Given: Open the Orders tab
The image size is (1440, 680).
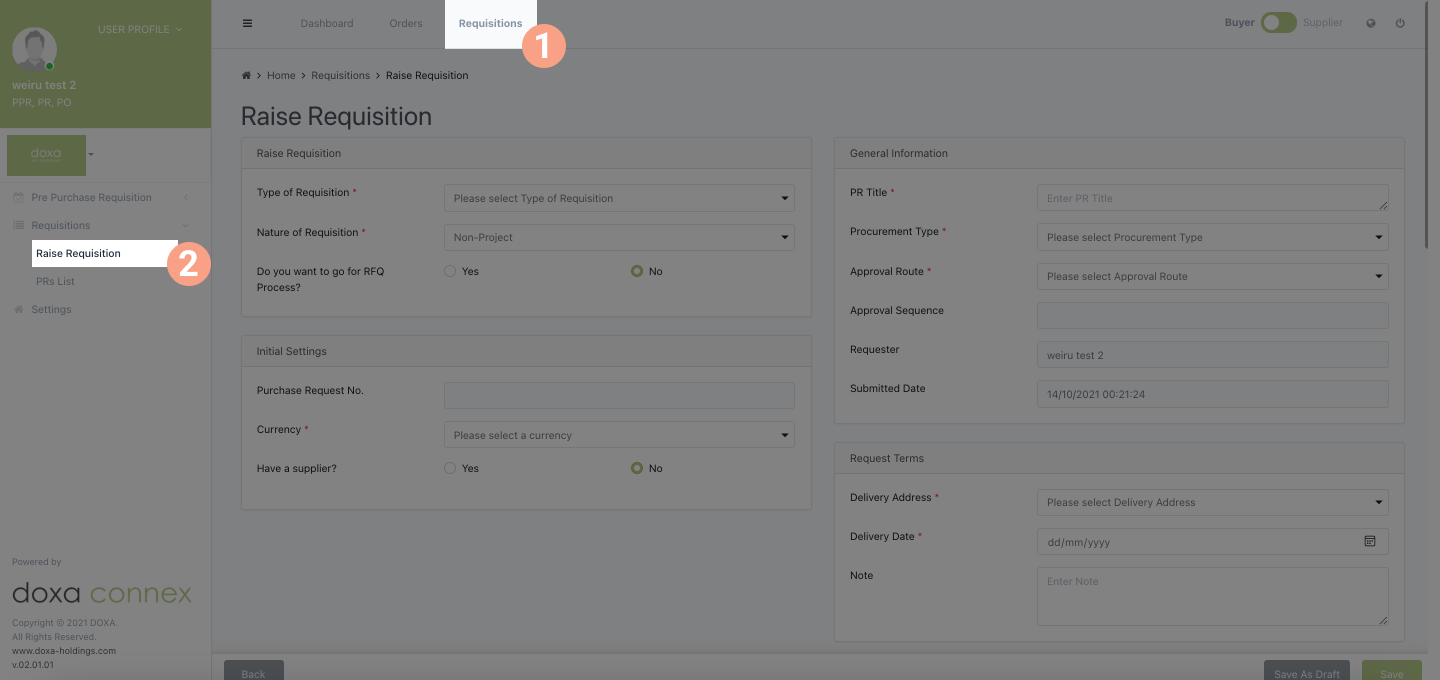Looking at the screenshot, I should click(406, 23).
